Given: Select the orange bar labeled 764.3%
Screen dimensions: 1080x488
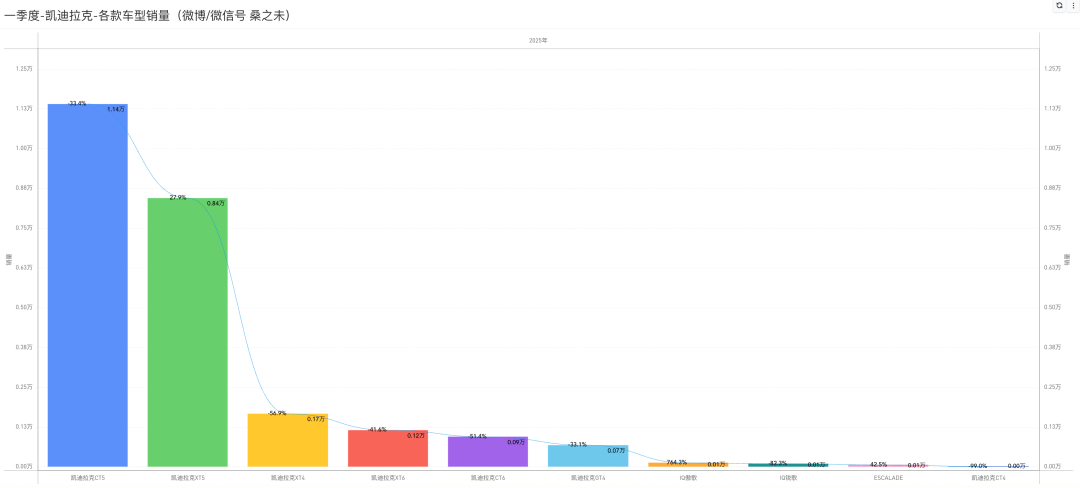Looking at the screenshot, I should point(688,465).
